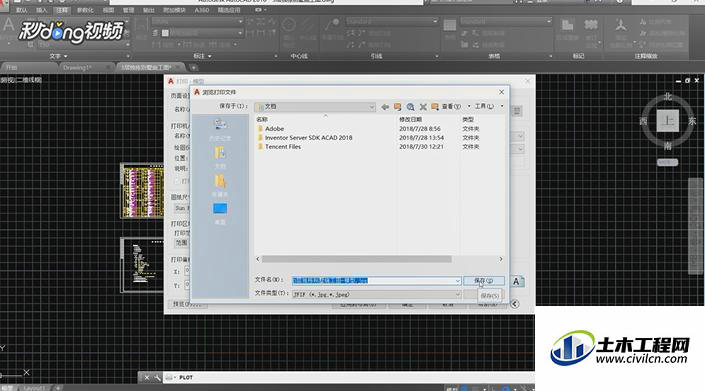Open the 查看(V) menu in dialog
Viewport: 705px width, 391px height.
click(x=451, y=107)
